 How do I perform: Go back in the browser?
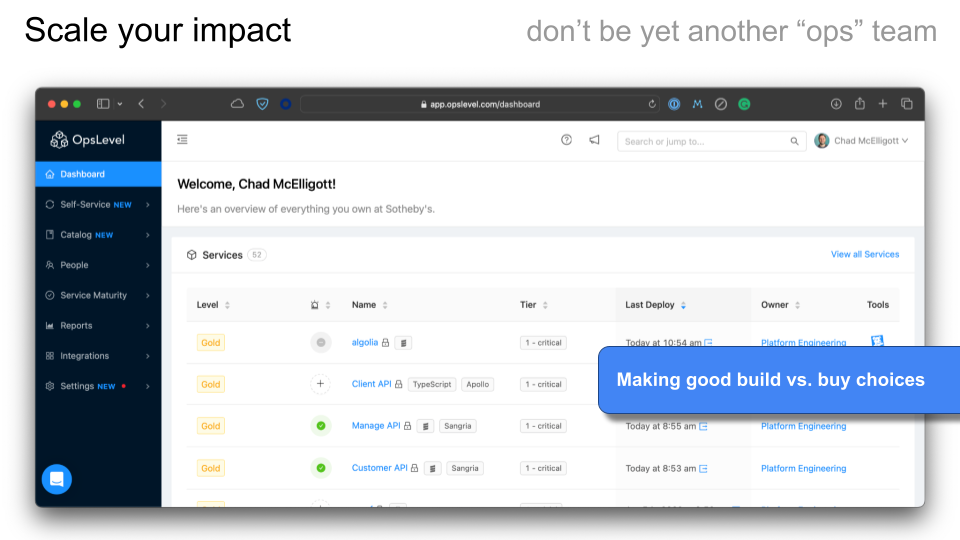coord(141,104)
